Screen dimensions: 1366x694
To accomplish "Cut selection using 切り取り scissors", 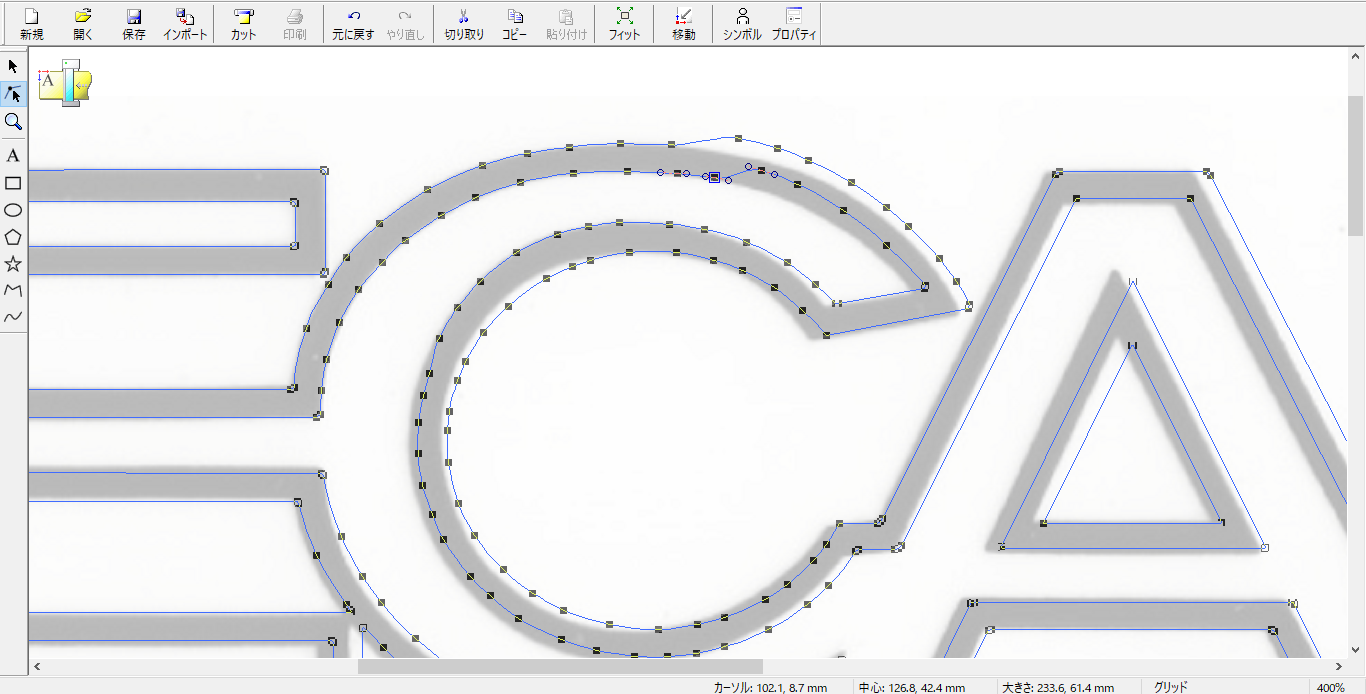I will pyautogui.click(x=464, y=23).
